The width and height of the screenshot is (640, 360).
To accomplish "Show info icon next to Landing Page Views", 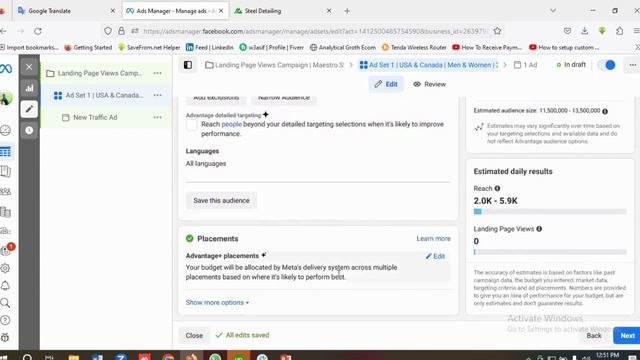I will coord(539,229).
